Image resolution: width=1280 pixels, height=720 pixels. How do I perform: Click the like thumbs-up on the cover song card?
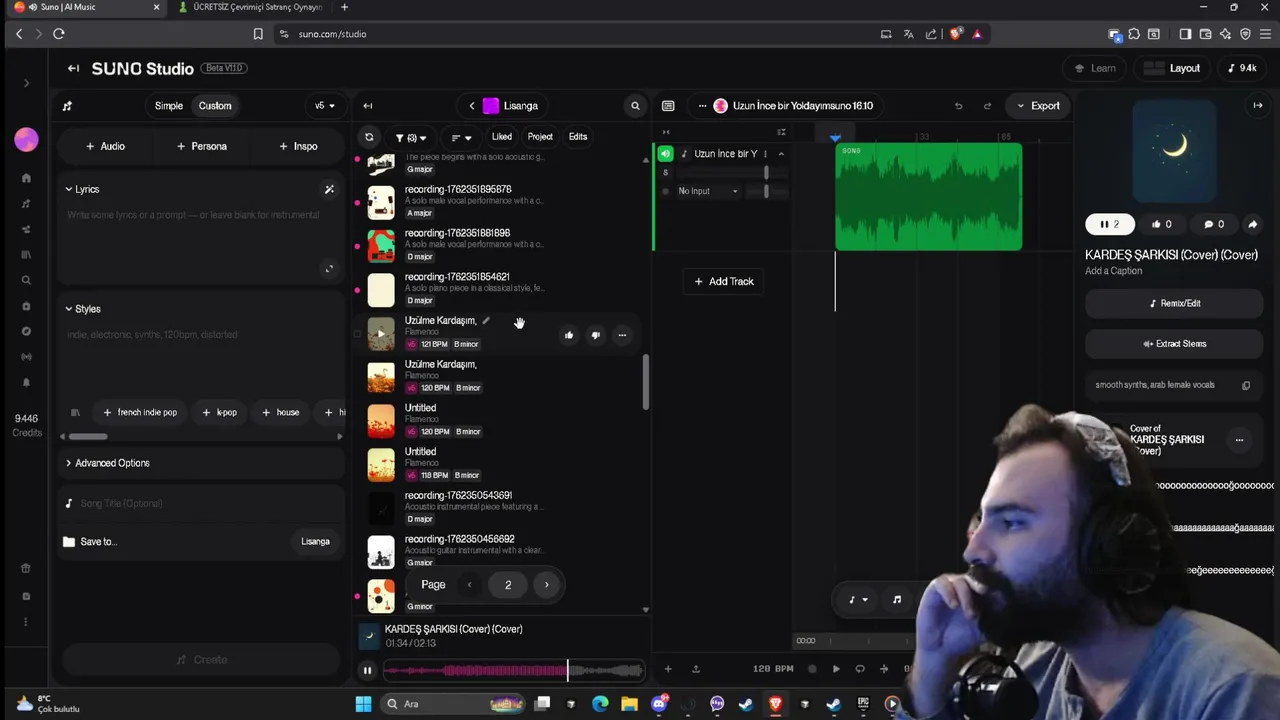(1161, 224)
